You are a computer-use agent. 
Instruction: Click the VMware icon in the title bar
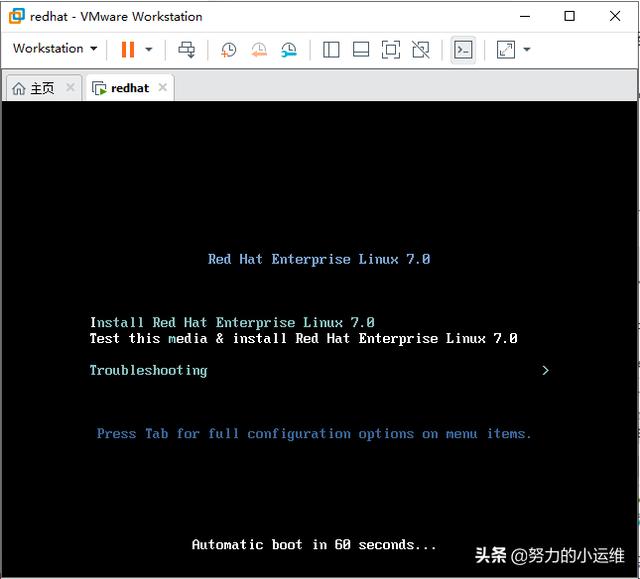tap(17, 16)
